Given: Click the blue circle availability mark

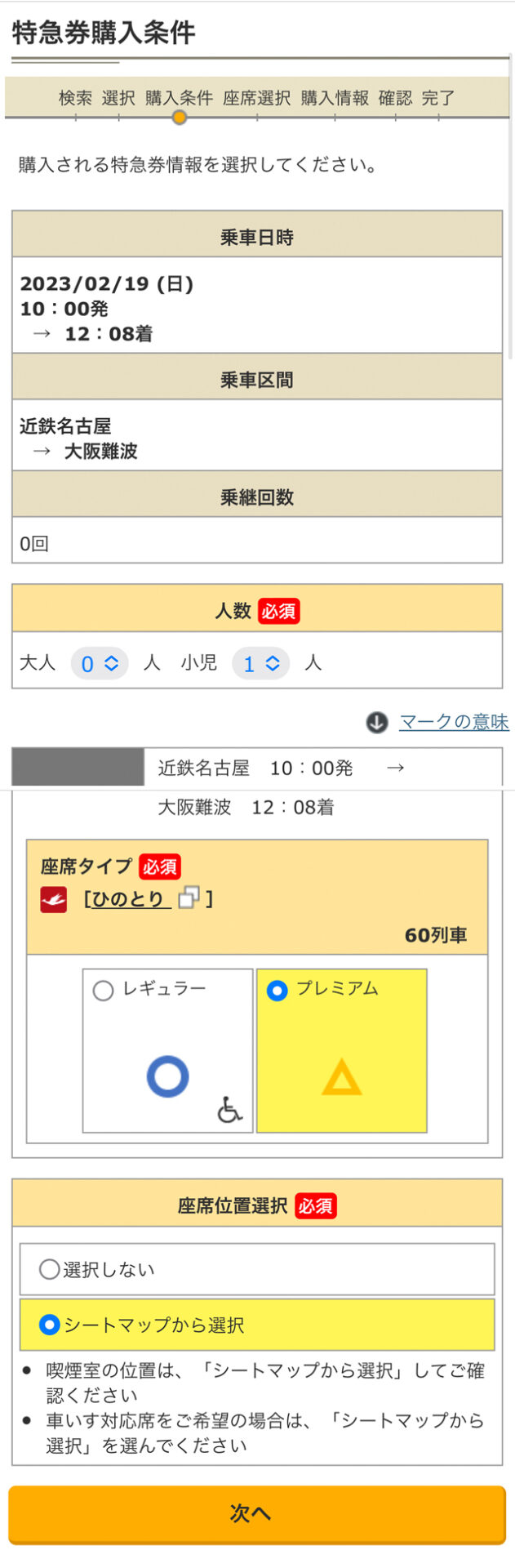Looking at the screenshot, I should point(168,1076).
